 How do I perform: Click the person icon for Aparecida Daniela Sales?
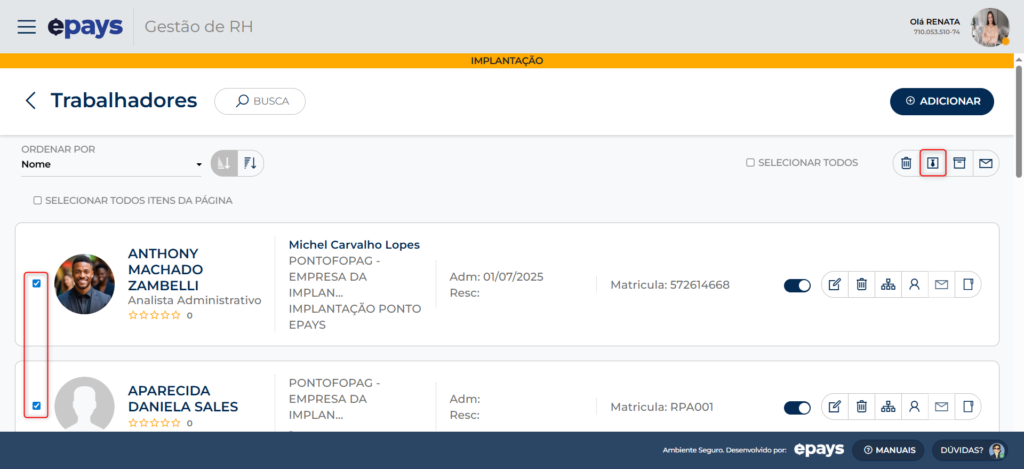(x=914, y=407)
